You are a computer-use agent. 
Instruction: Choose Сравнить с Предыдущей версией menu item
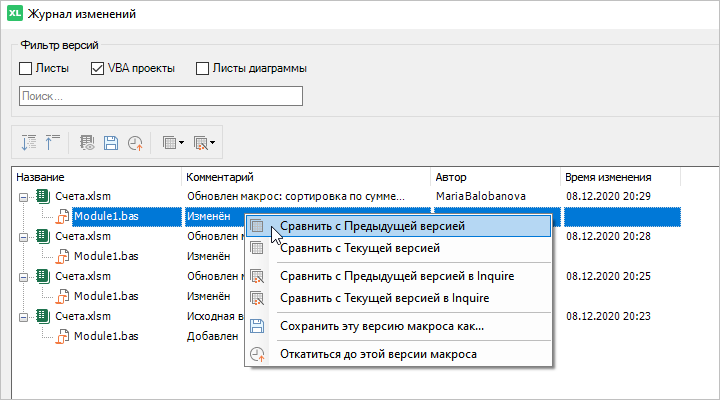399,226
